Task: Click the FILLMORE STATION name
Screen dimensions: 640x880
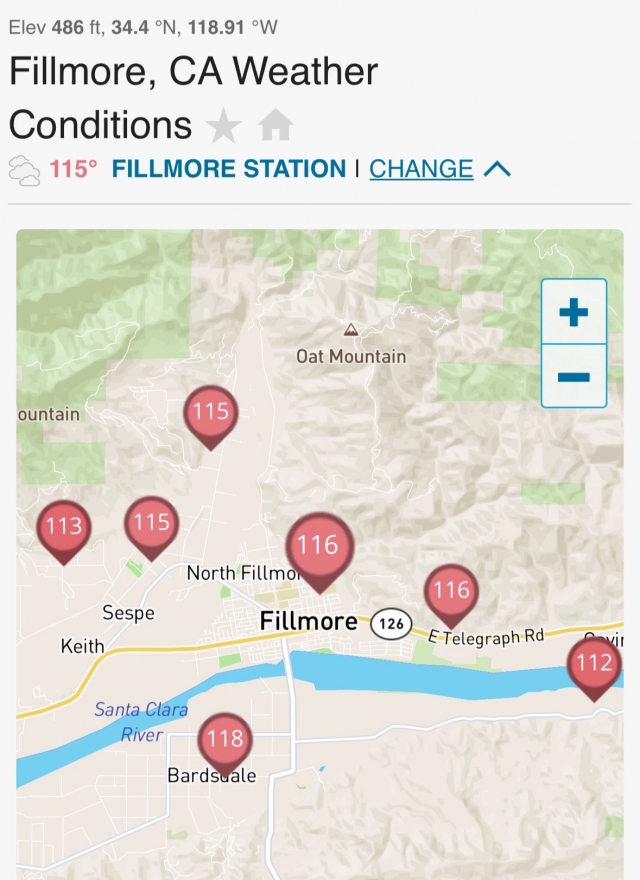Action: pyautogui.click(x=229, y=169)
